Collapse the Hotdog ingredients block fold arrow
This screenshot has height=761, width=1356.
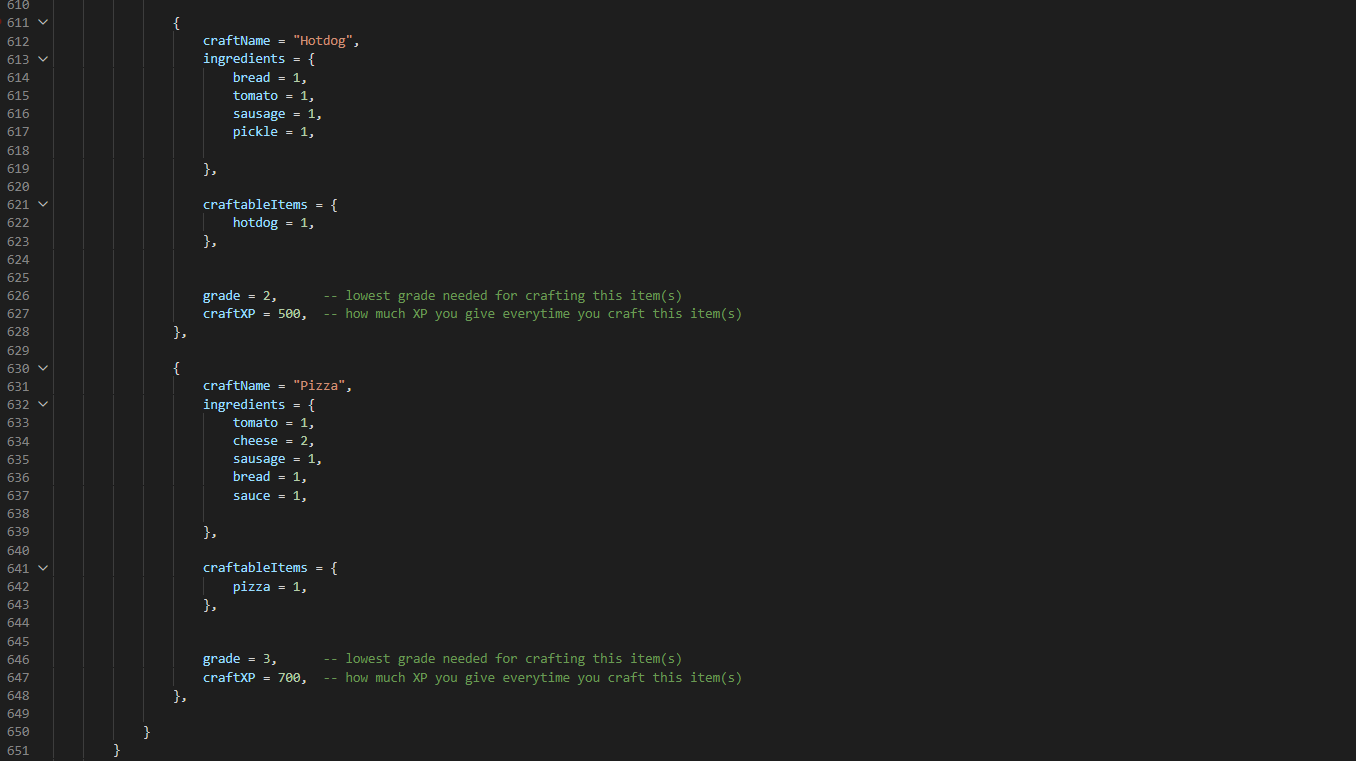[43, 59]
